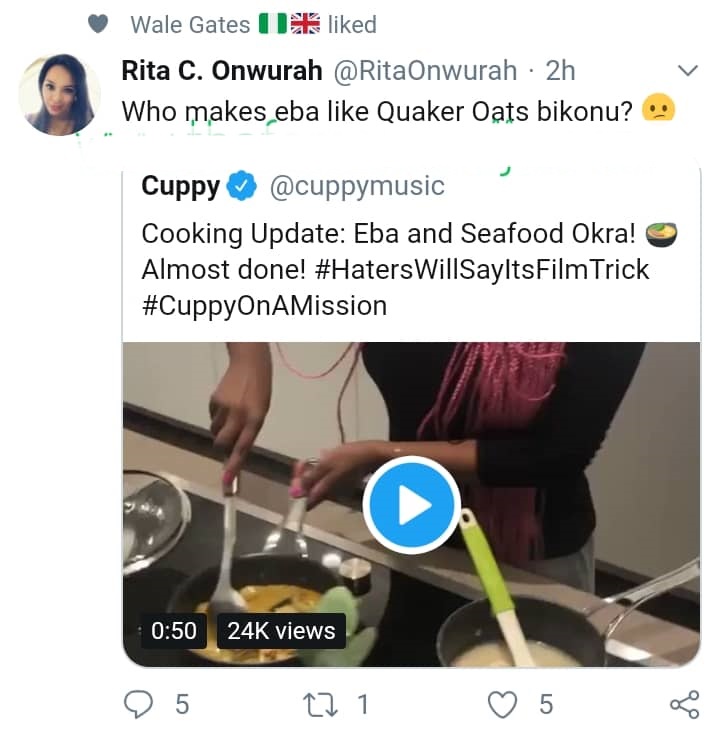Expand the tweet options chevron
The image size is (720, 741).
click(x=688, y=70)
